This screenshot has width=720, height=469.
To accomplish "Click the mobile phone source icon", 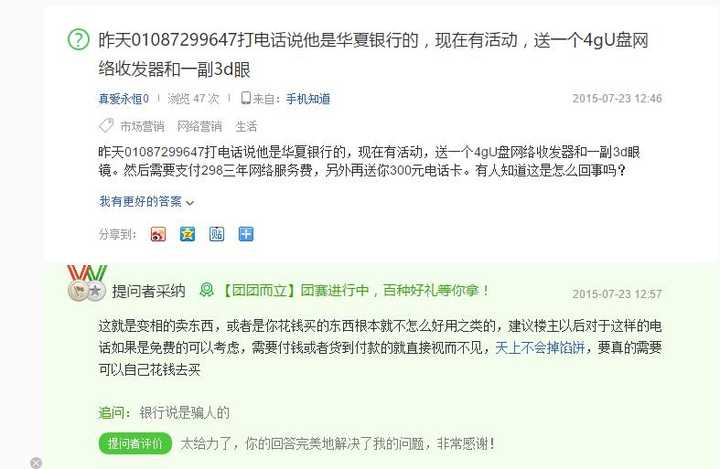I will [246, 98].
